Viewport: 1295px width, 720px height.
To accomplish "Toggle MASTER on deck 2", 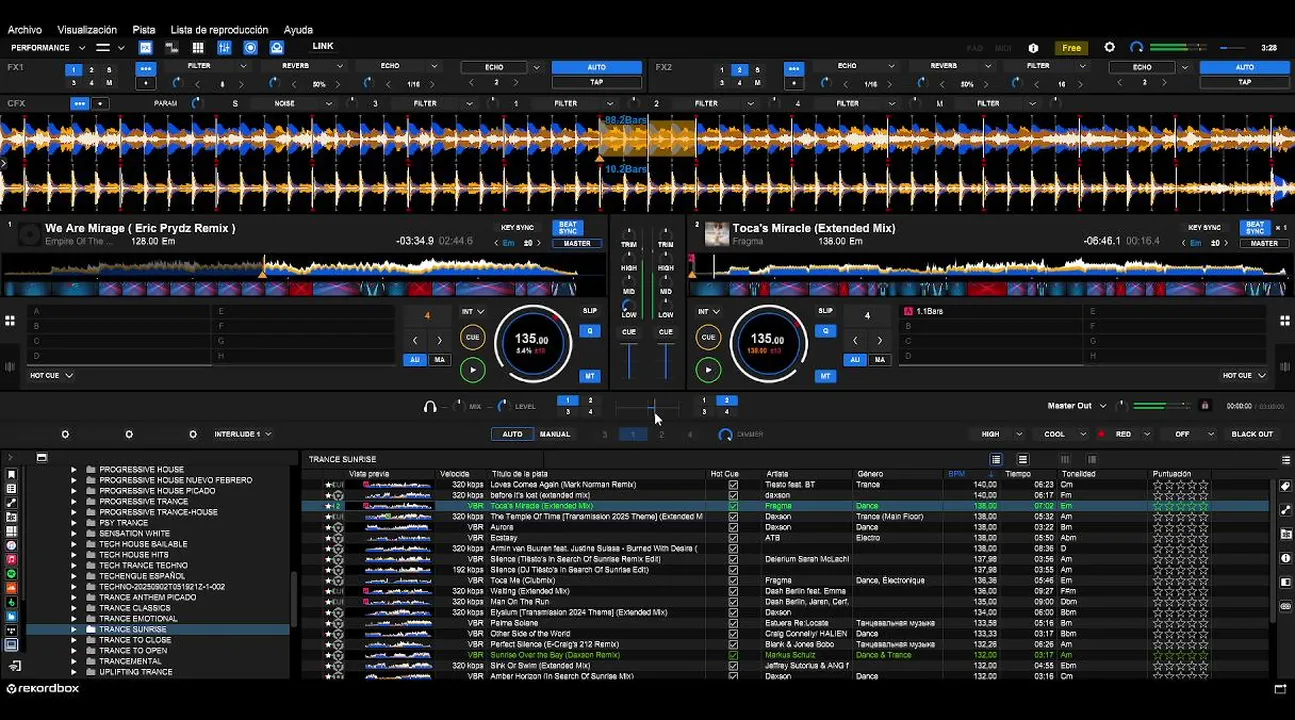I will pyautogui.click(x=1264, y=243).
